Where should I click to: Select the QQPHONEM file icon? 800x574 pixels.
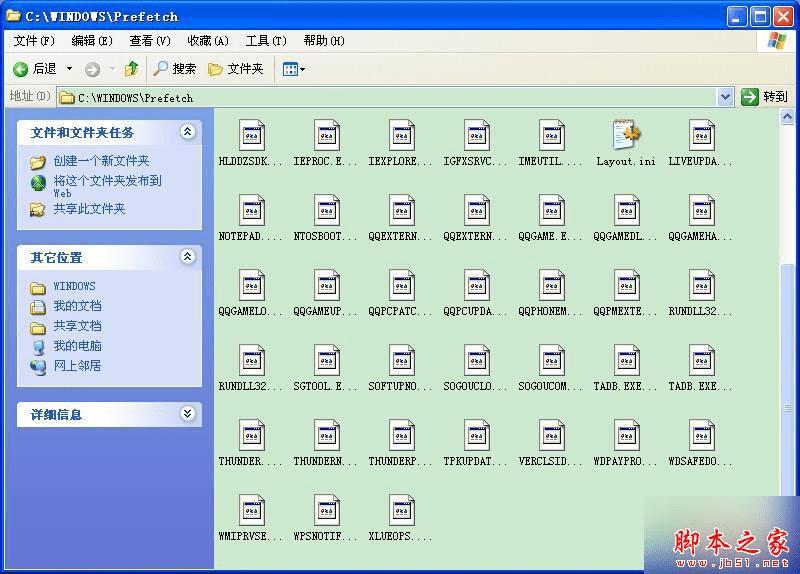pos(552,285)
